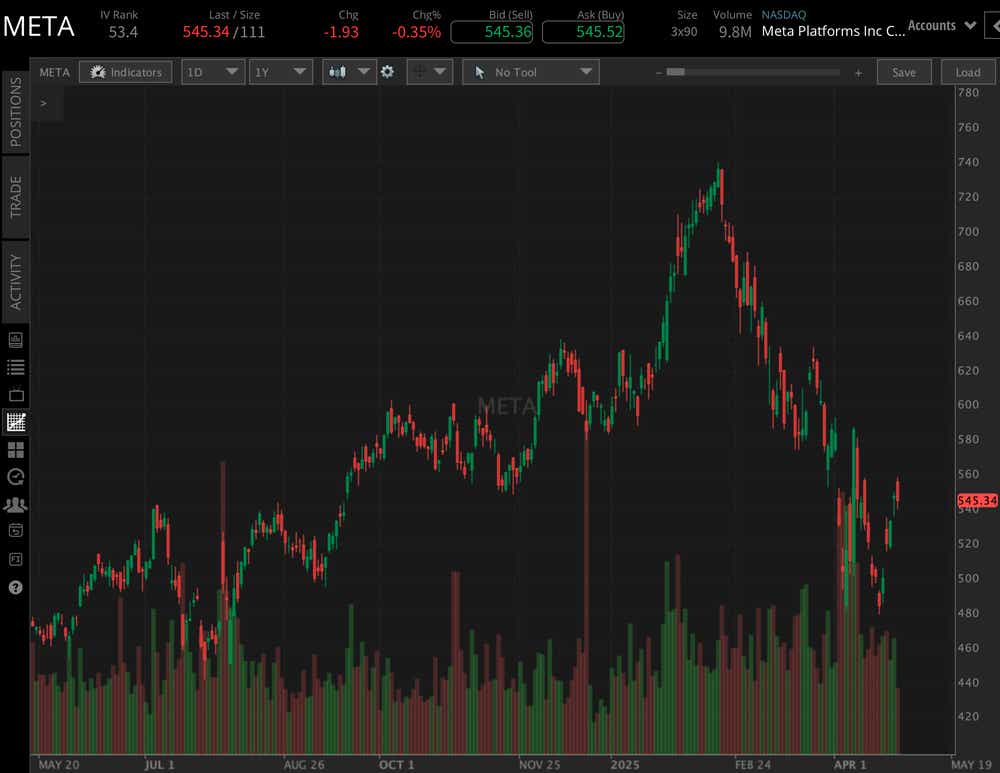The image size is (1000, 773).
Task: Click the IV Rank 53.4 value
Action: point(123,32)
